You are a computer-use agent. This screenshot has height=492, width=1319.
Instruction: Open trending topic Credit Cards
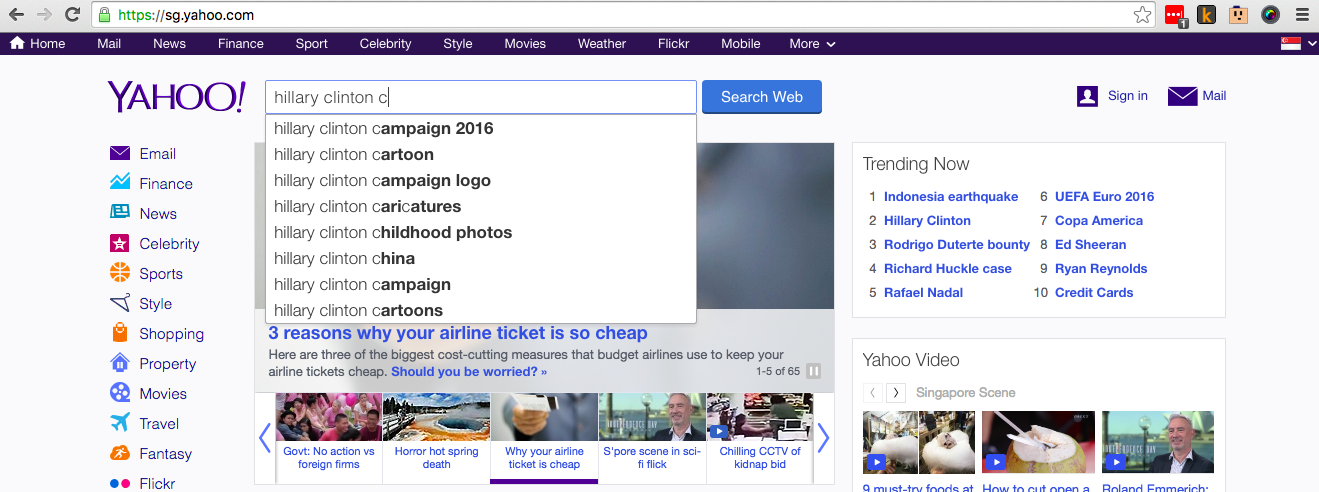tap(1094, 293)
